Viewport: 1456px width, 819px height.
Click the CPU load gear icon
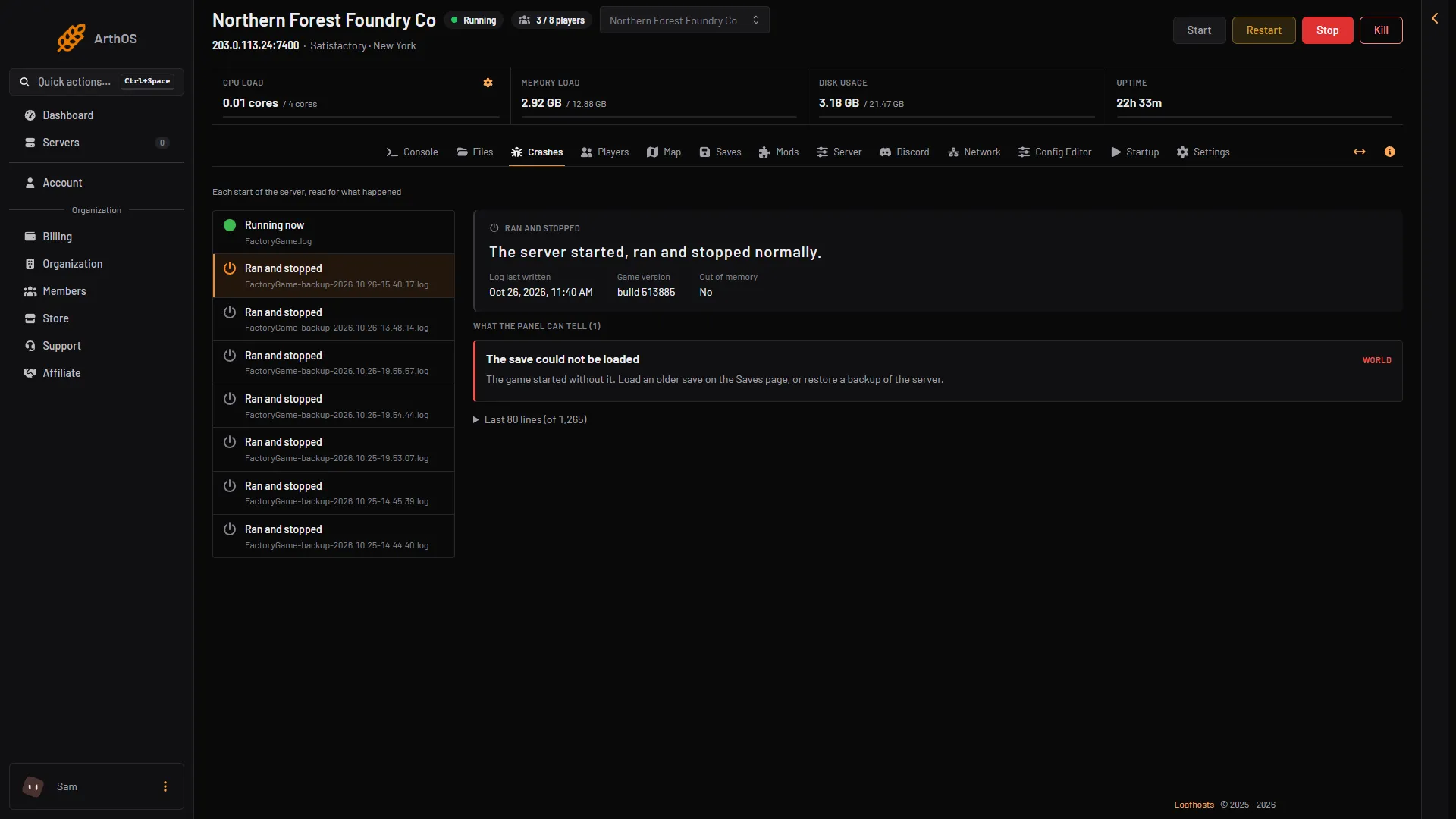(x=488, y=83)
